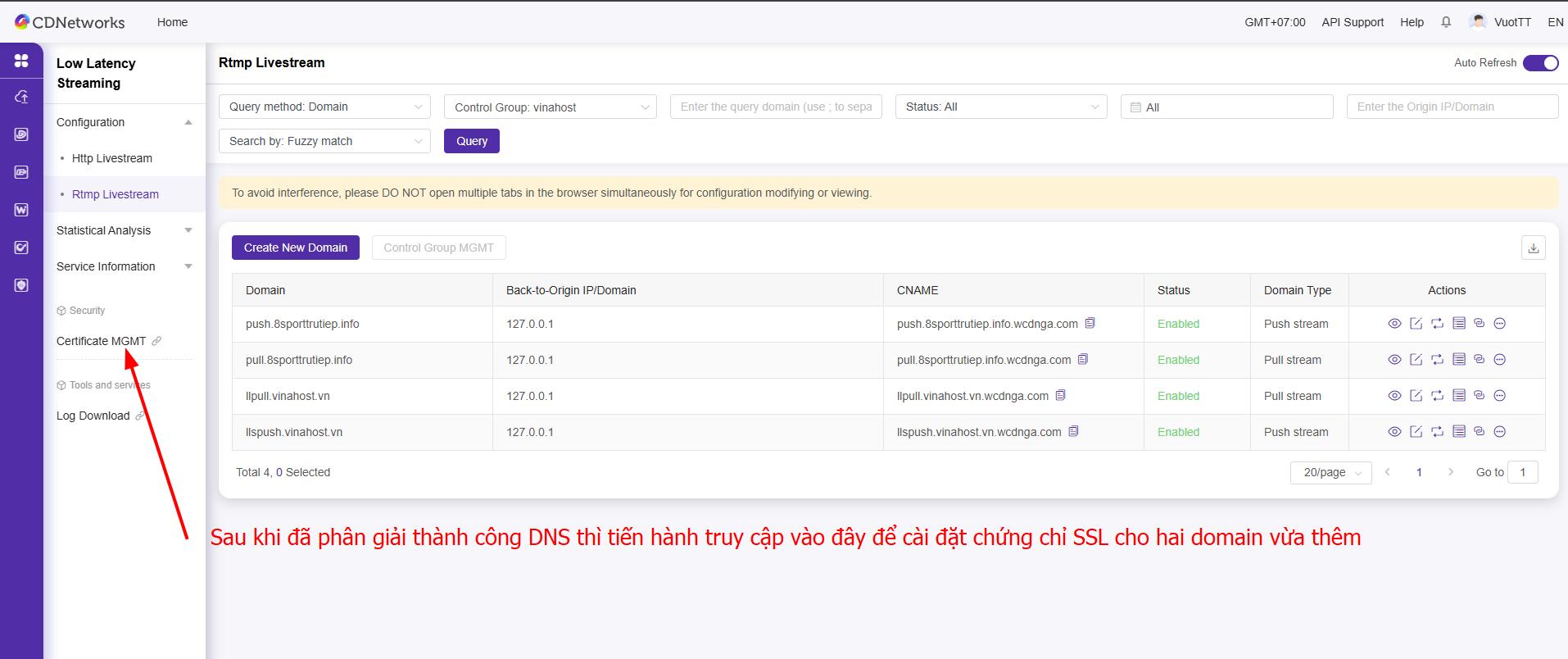This screenshot has width=1568, height=659.
Task: Open the Status All dropdown
Action: click(1000, 107)
